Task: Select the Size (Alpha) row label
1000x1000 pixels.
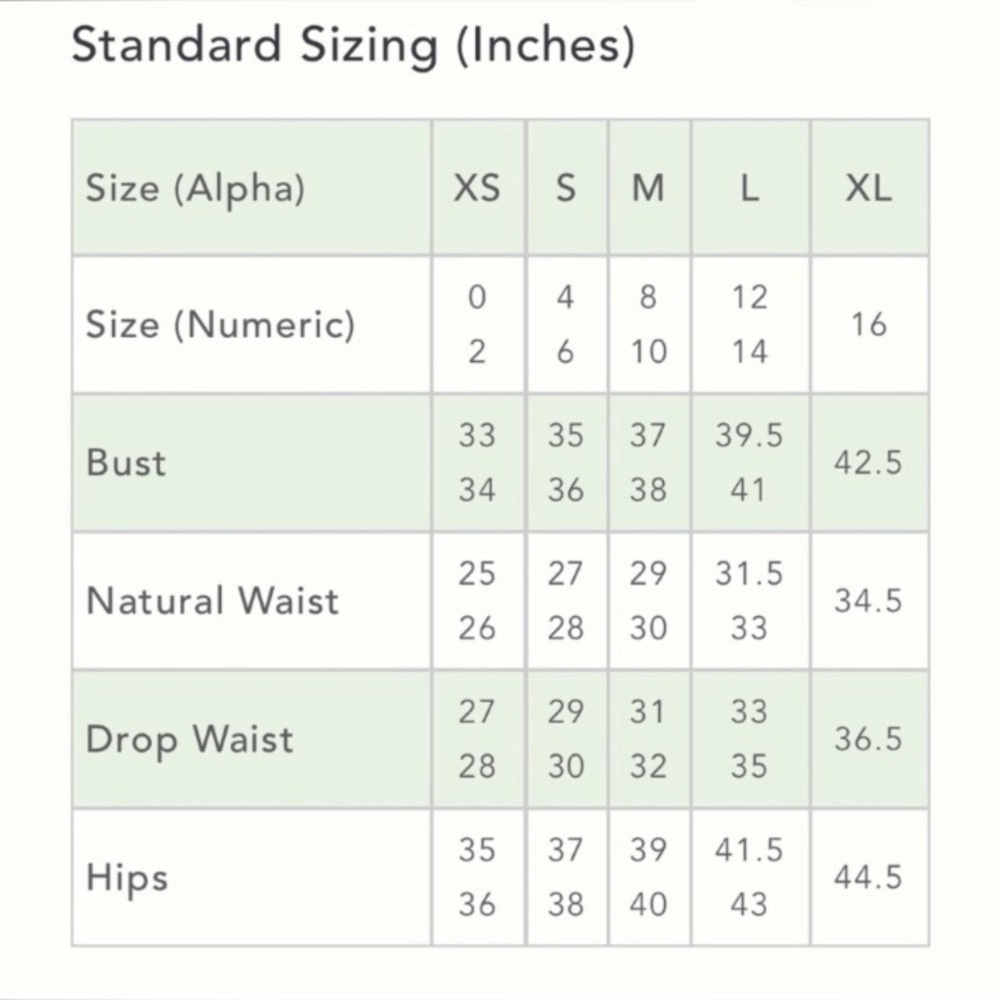Action: click(x=195, y=189)
